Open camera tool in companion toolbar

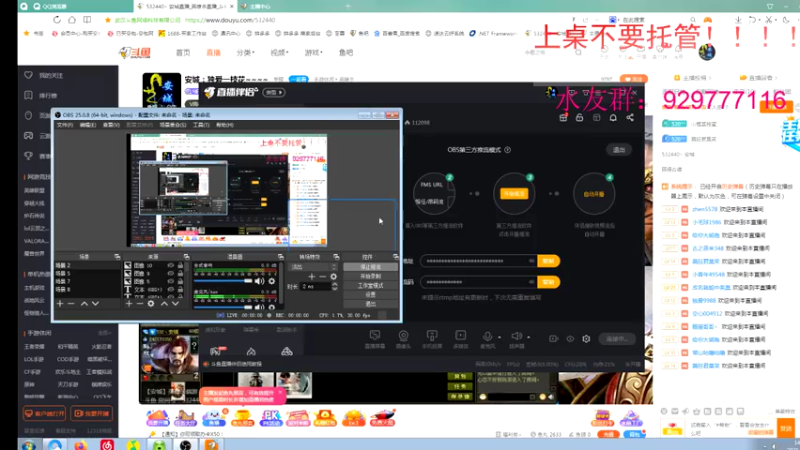tap(404, 339)
